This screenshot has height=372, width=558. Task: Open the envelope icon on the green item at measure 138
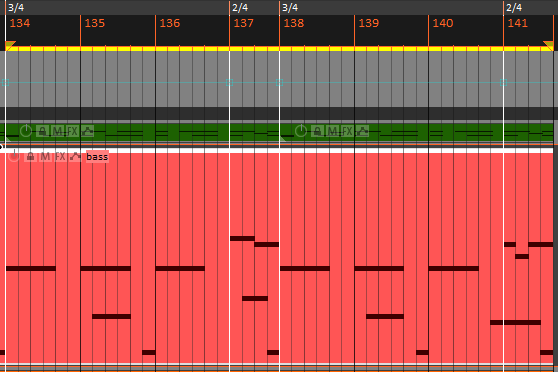point(363,131)
